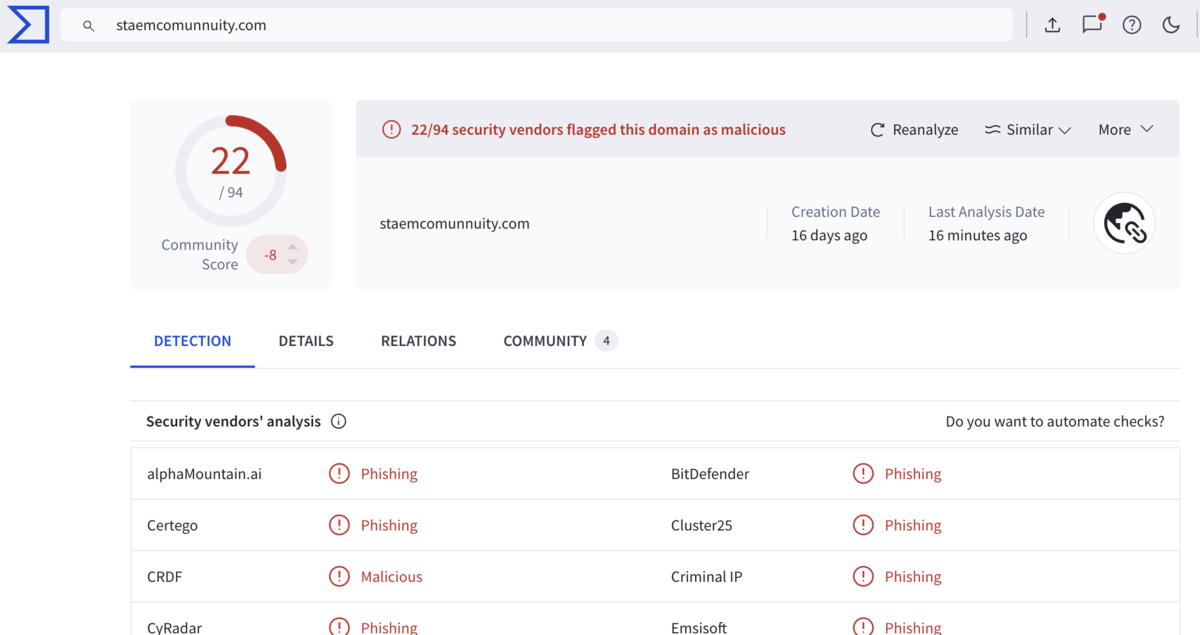The width and height of the screenshot is (1200, 635).
Task: Click the info icon beside Security vendors' analysis
Action: pos(339,421)
